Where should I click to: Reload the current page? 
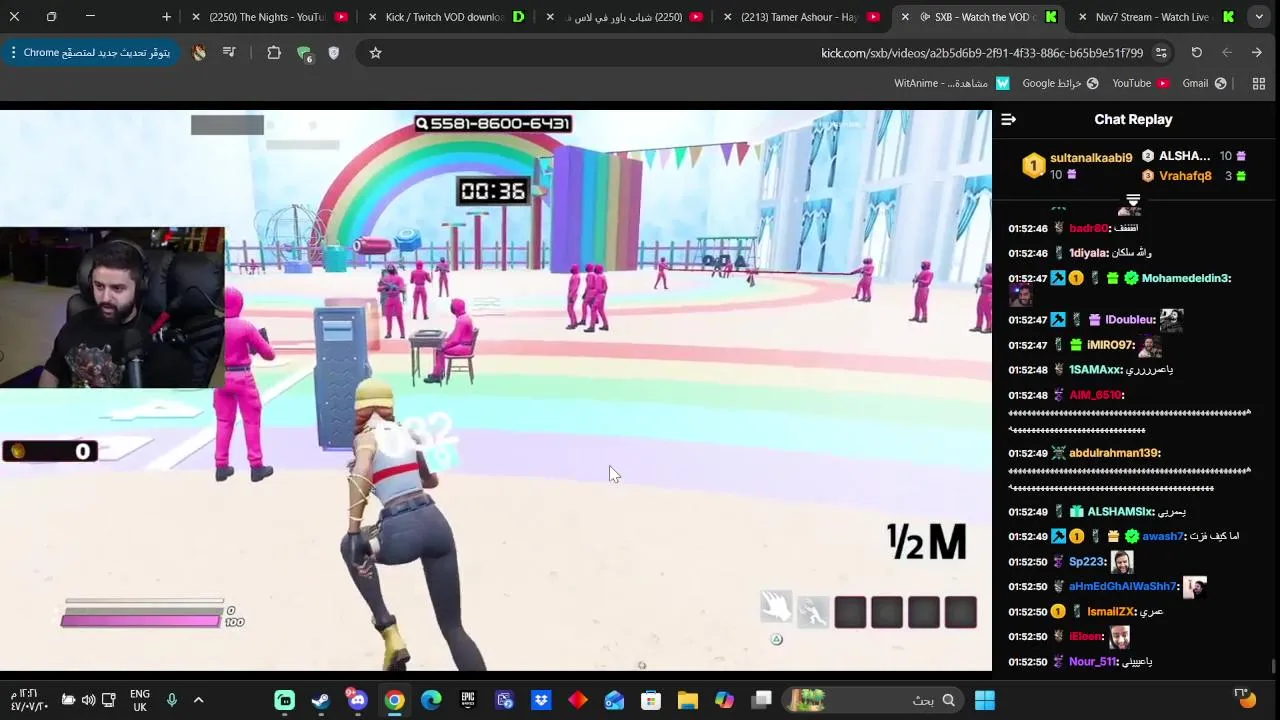pos(1197,52)
